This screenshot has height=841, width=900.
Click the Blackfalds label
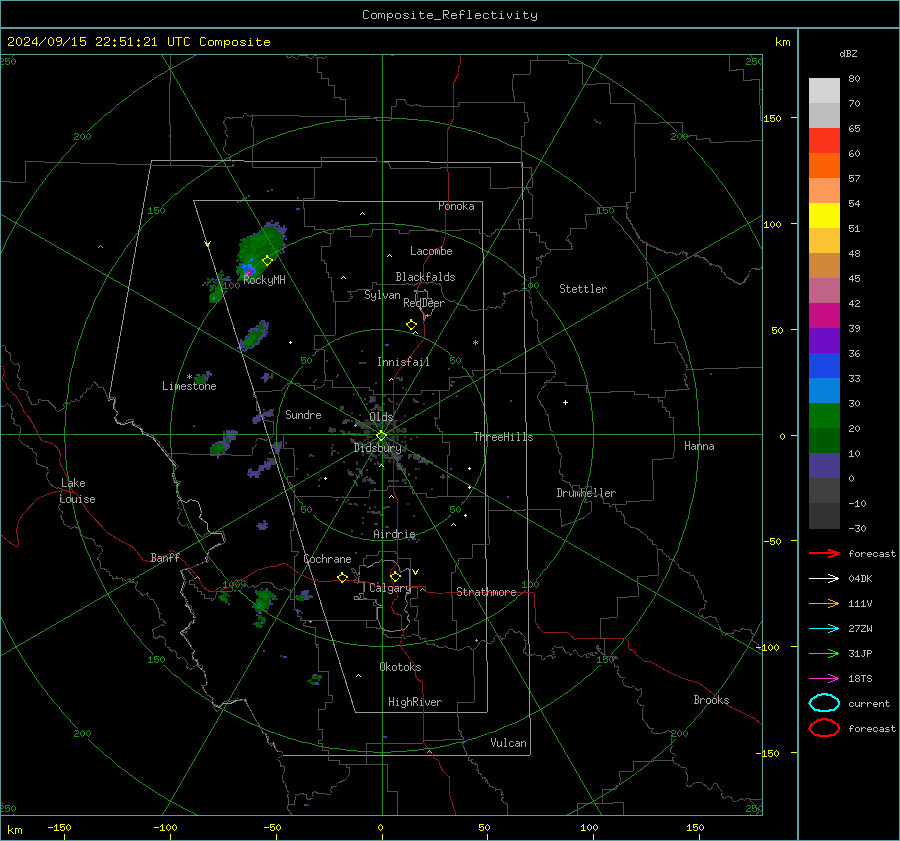click(425, 277)
